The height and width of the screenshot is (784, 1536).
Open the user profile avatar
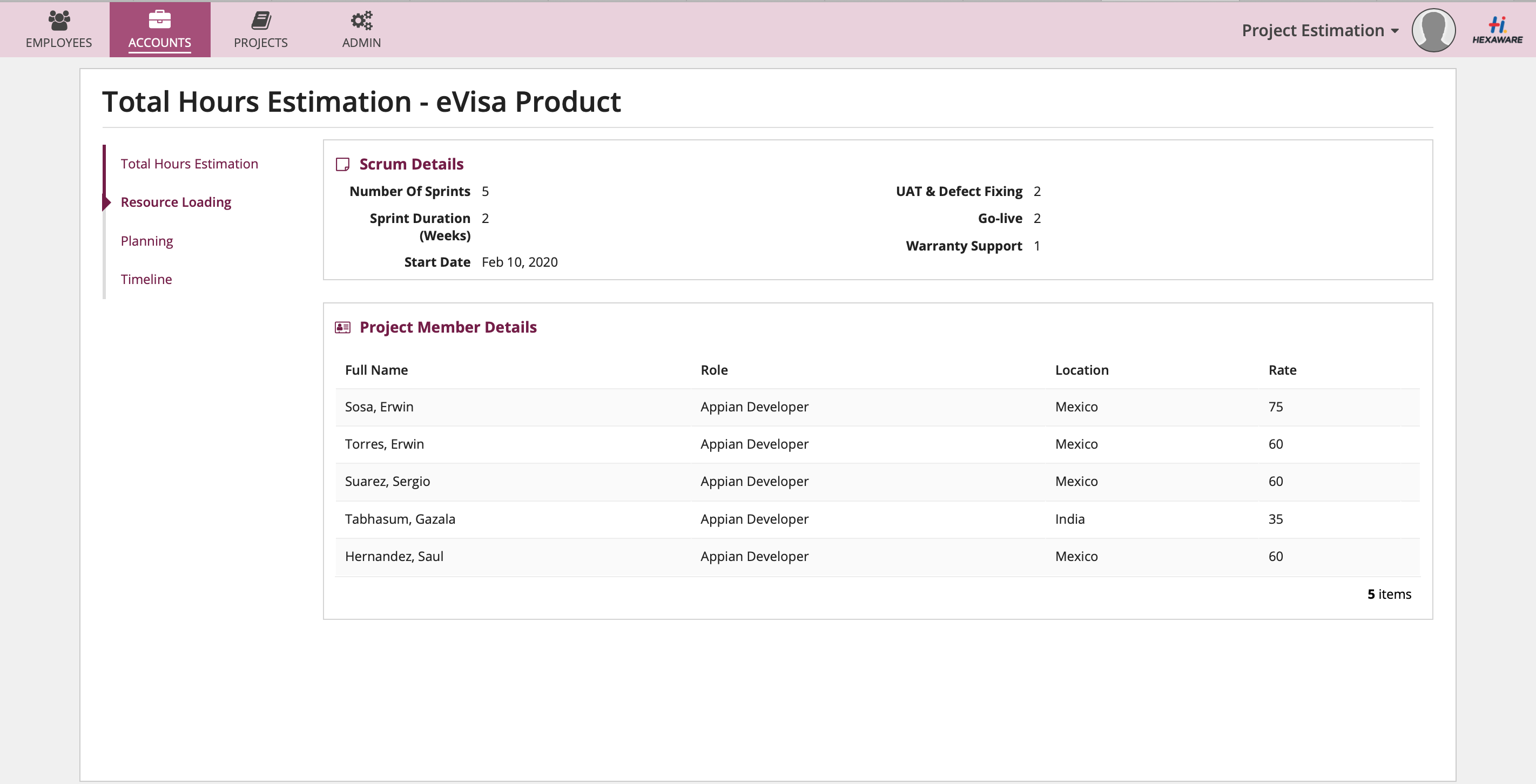(x=1433, y=30)
